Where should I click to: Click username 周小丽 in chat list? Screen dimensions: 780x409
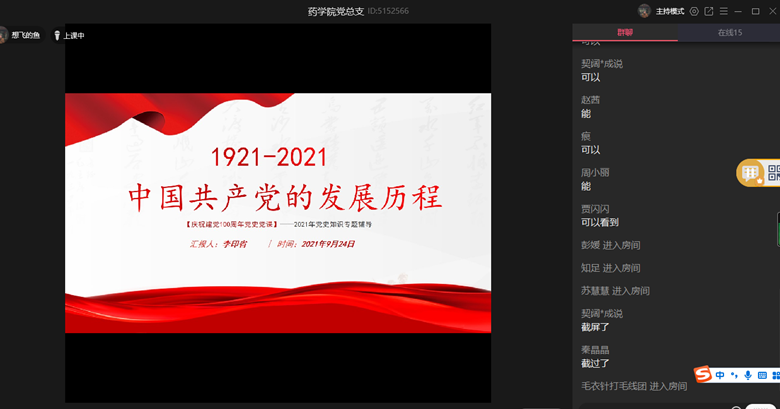click(595, 172)
